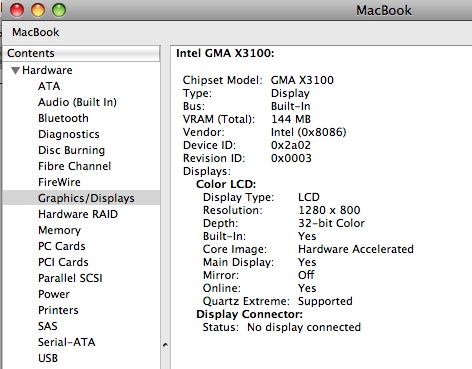Click the Intel GMA X3100 heading
The image size is (472, 369).
click(x=225, y=53)
